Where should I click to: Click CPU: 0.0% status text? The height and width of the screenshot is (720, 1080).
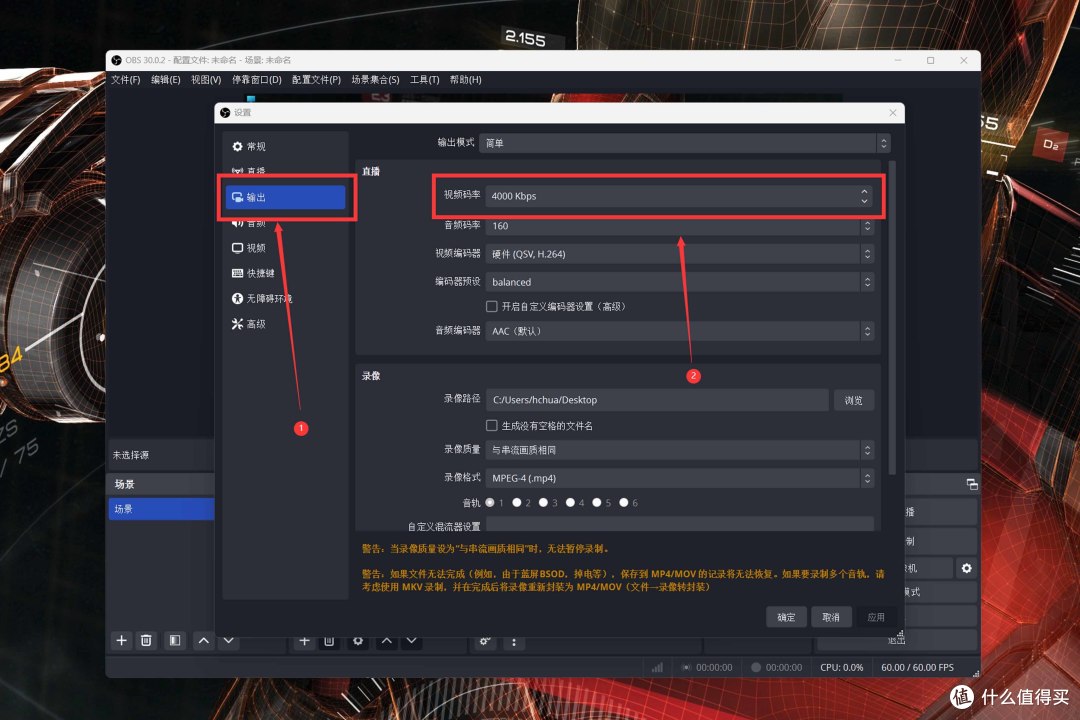841,668
